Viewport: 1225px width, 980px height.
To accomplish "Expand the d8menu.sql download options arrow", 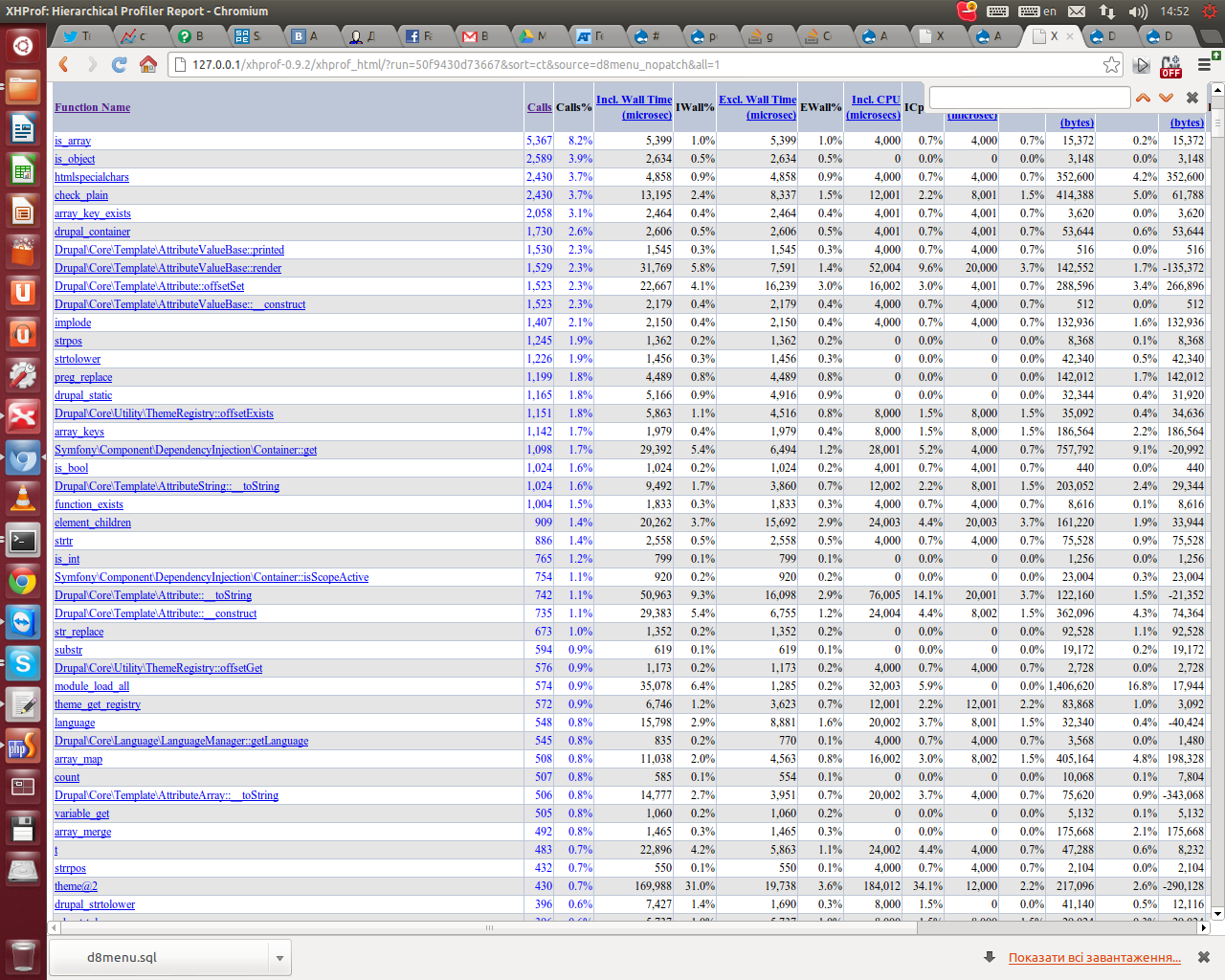I will click(x=279, y=957).
